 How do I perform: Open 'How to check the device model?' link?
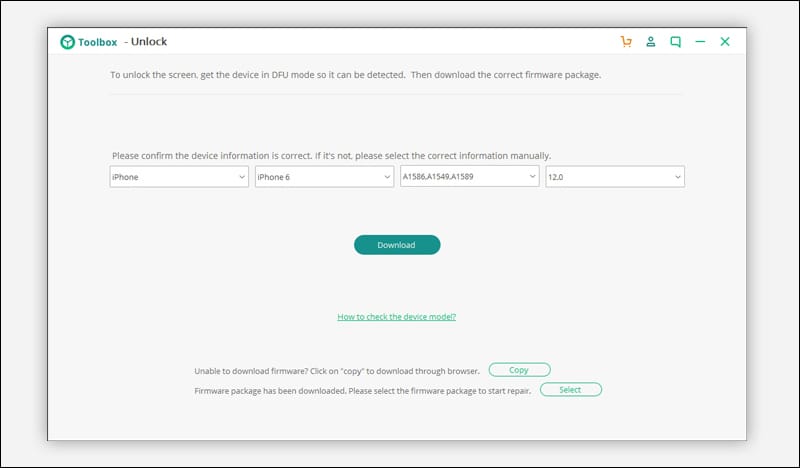coord(396,317)
